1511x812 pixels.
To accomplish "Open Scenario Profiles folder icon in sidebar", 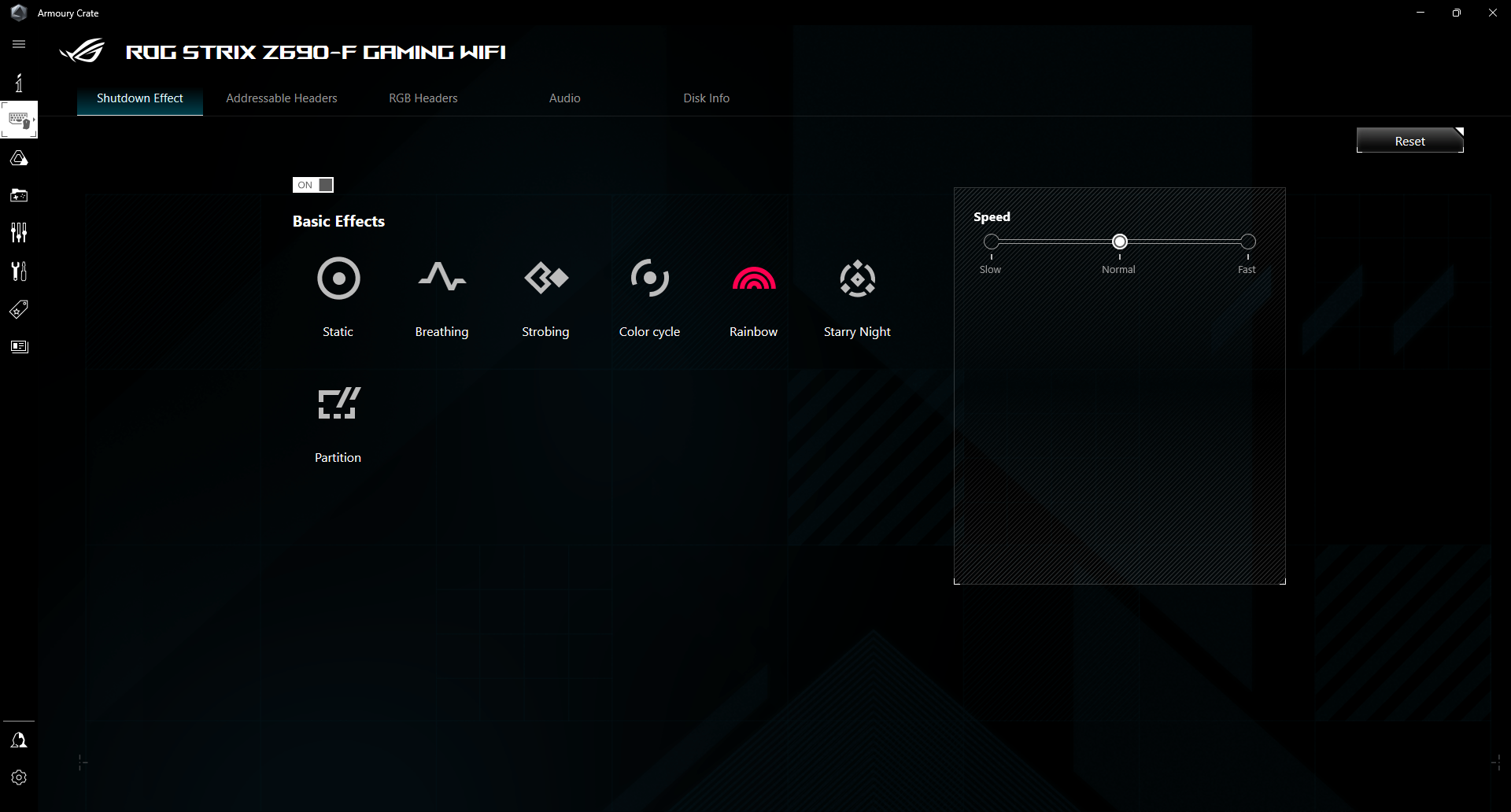I will pyautogui.click(x=19, y=195).
